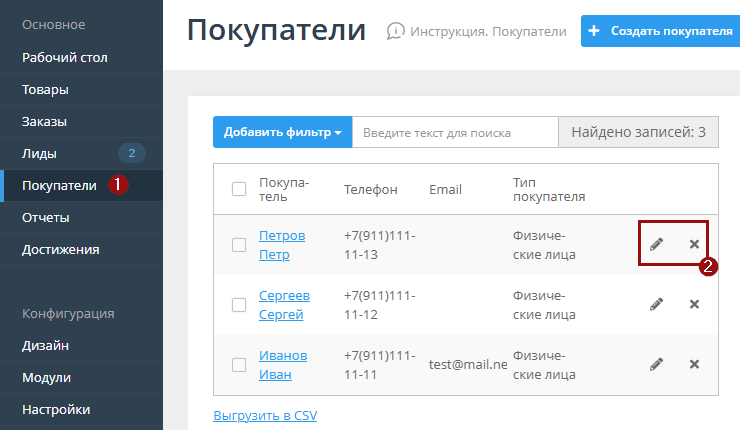Focus the search text field

[x=454, y=132]
